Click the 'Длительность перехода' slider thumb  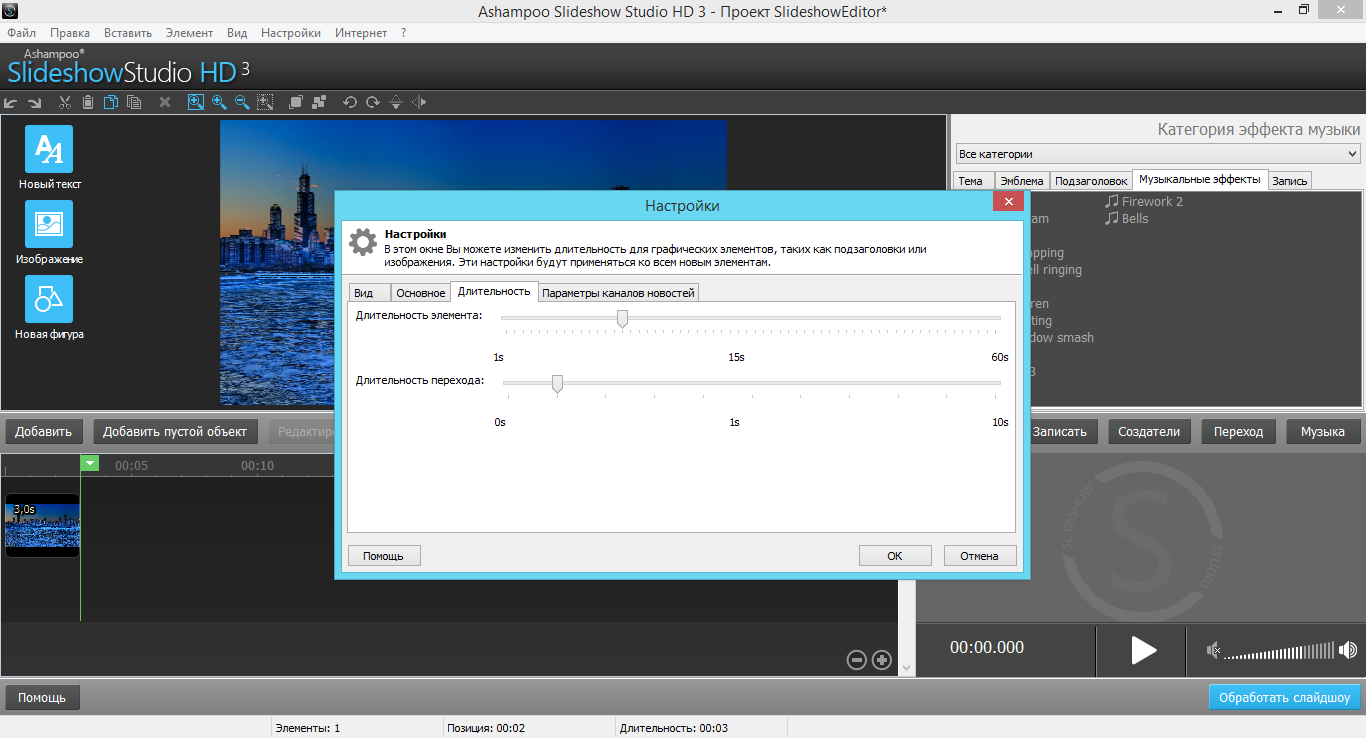pyautogui.click(x=557, y=383)
